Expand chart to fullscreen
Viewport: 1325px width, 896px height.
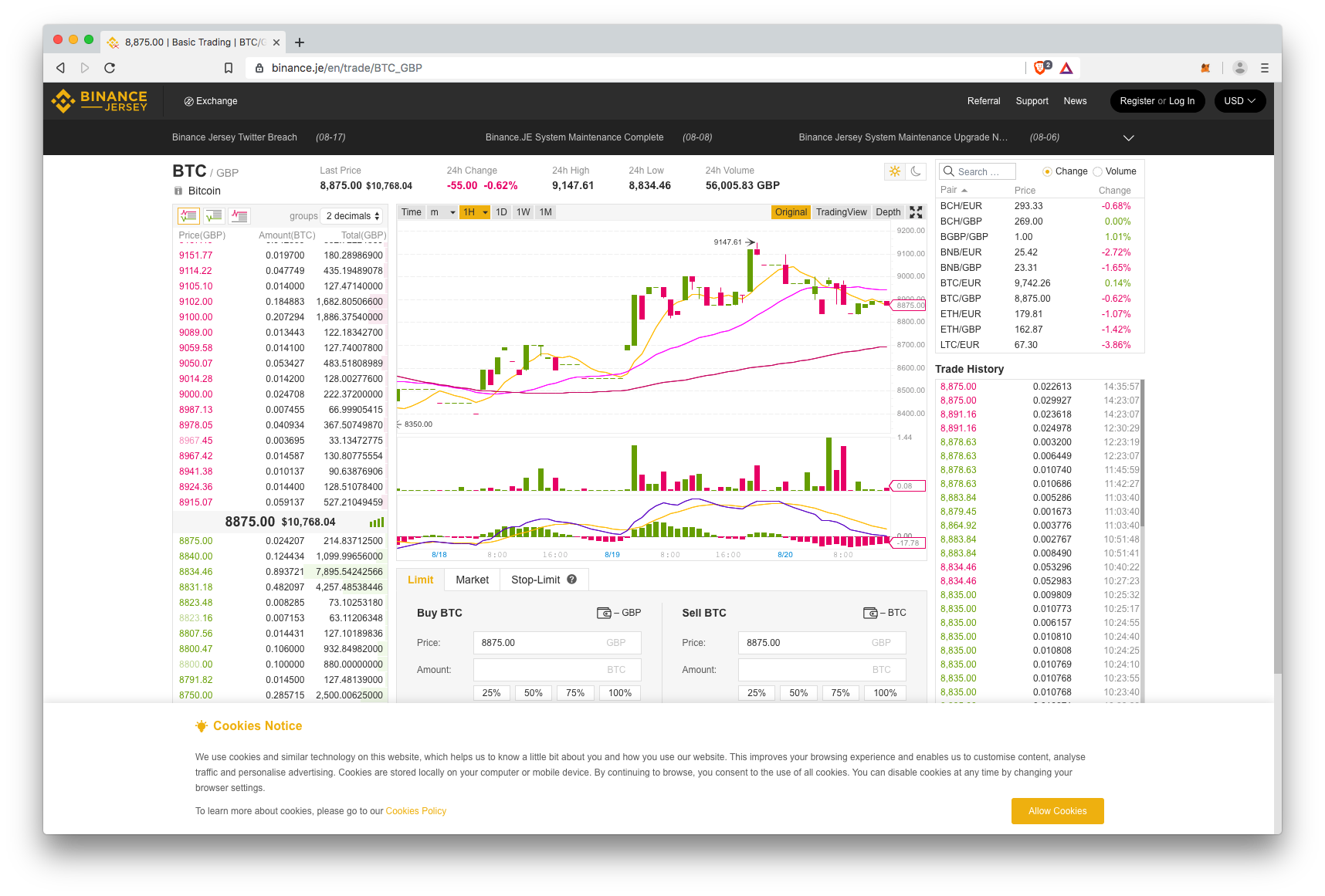[917, 212]
